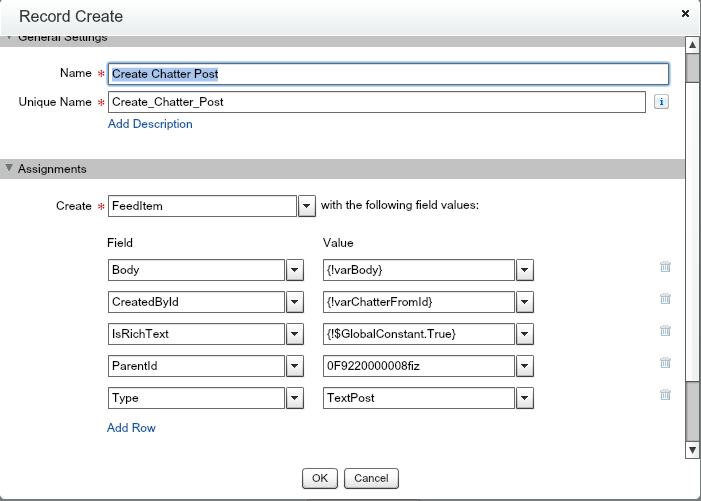This screenshot has width=701, height=501.
Task: Click the Add Description link
Action: pyautogui.click(x=150, y=124)
